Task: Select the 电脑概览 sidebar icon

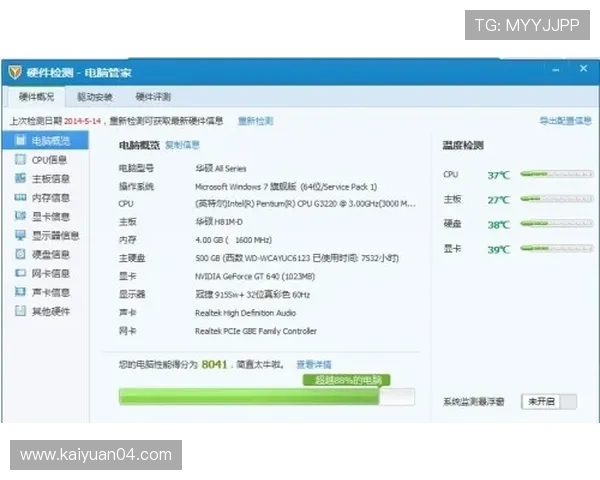Action: [21, 140]
